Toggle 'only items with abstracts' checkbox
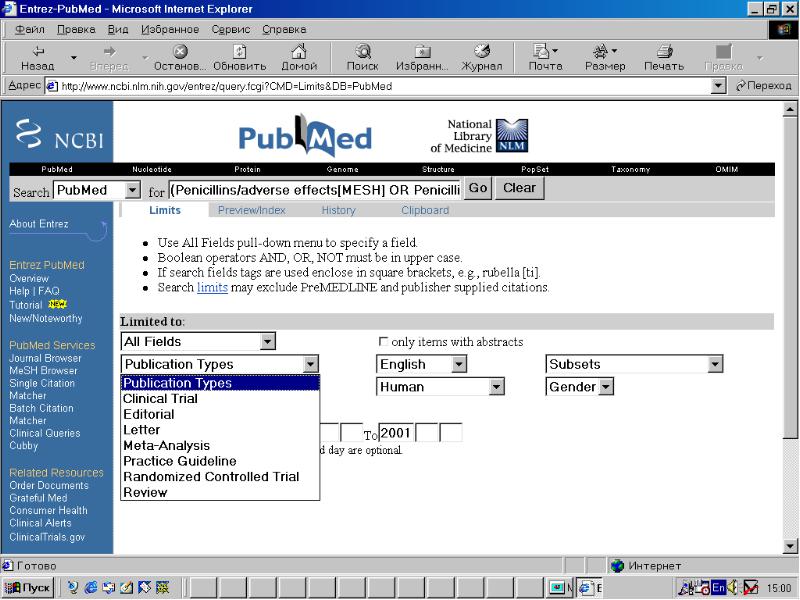The image size is (800, 600). pos(383,341)
